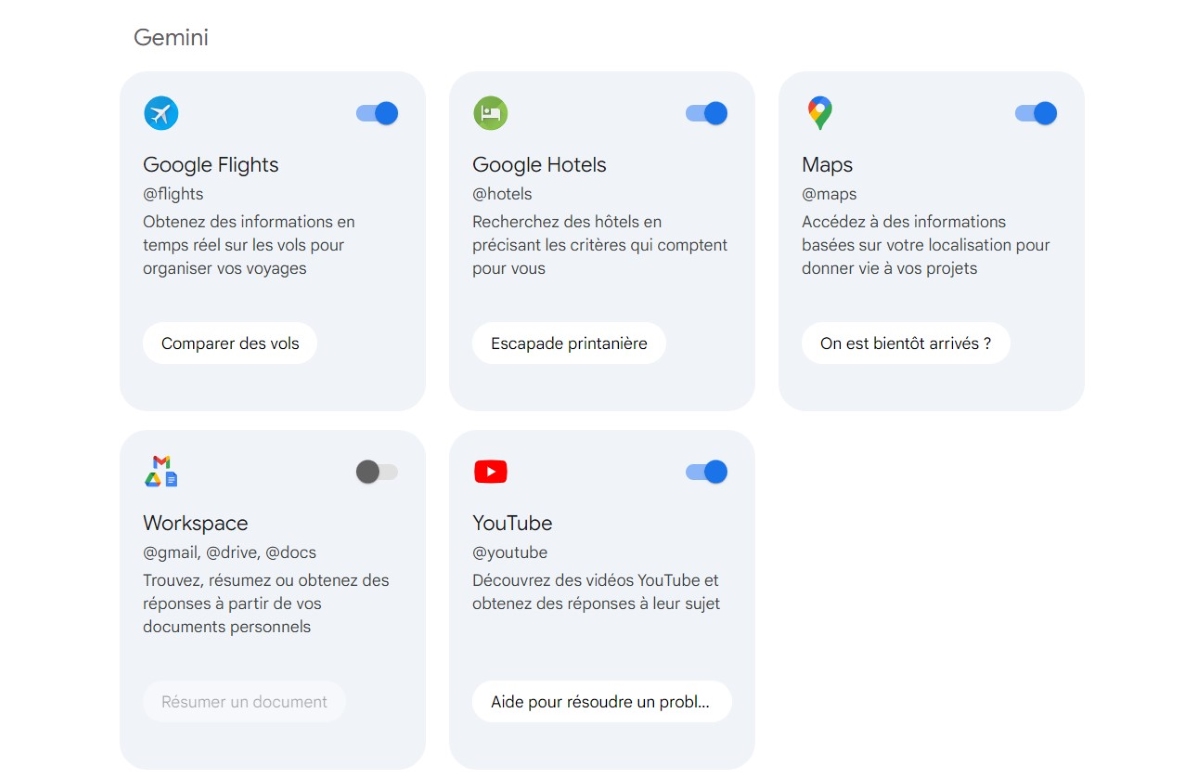
Task: Click the Maps pin icon
Action: point(819,113)
